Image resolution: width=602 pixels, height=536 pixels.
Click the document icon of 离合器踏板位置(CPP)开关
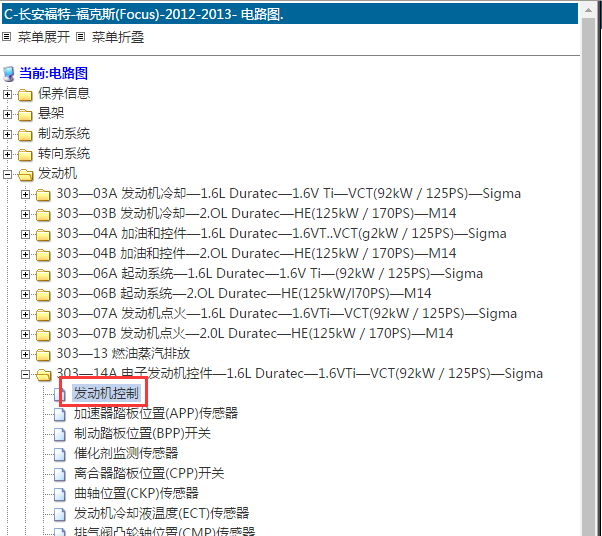coord(60,474)
